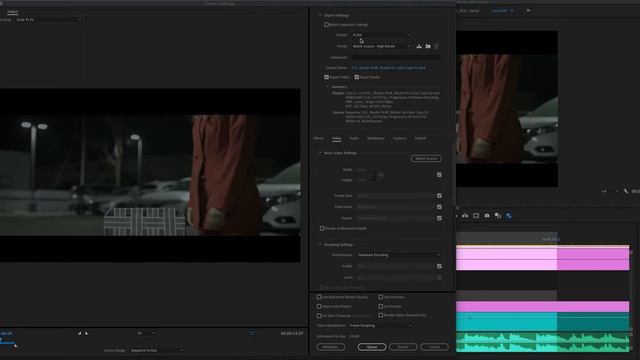Click the Comparison View icon in Program monitor
This screenshot has width=640, height=360.
498,216
